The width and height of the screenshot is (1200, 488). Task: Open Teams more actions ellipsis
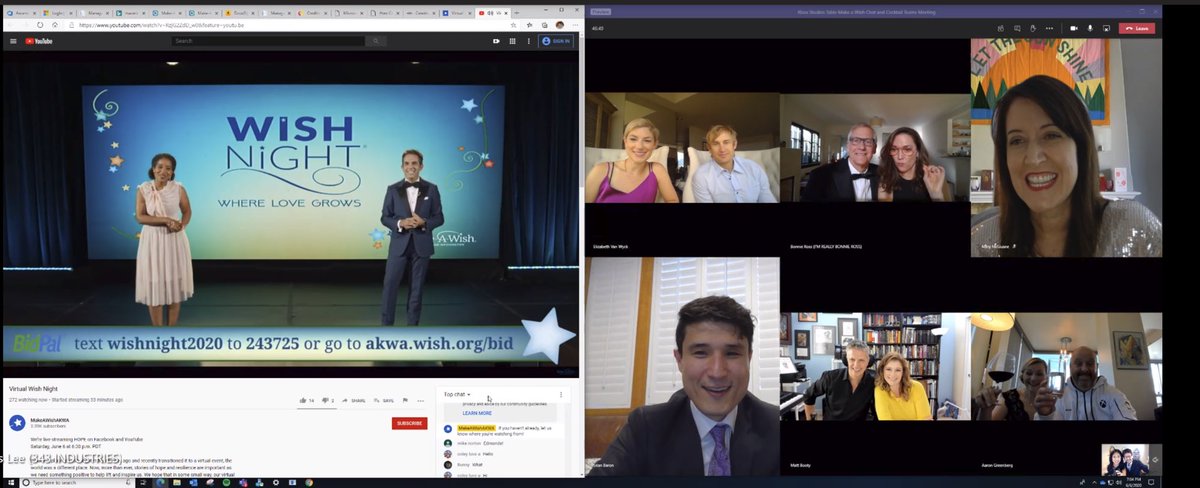click(1049, 28)
